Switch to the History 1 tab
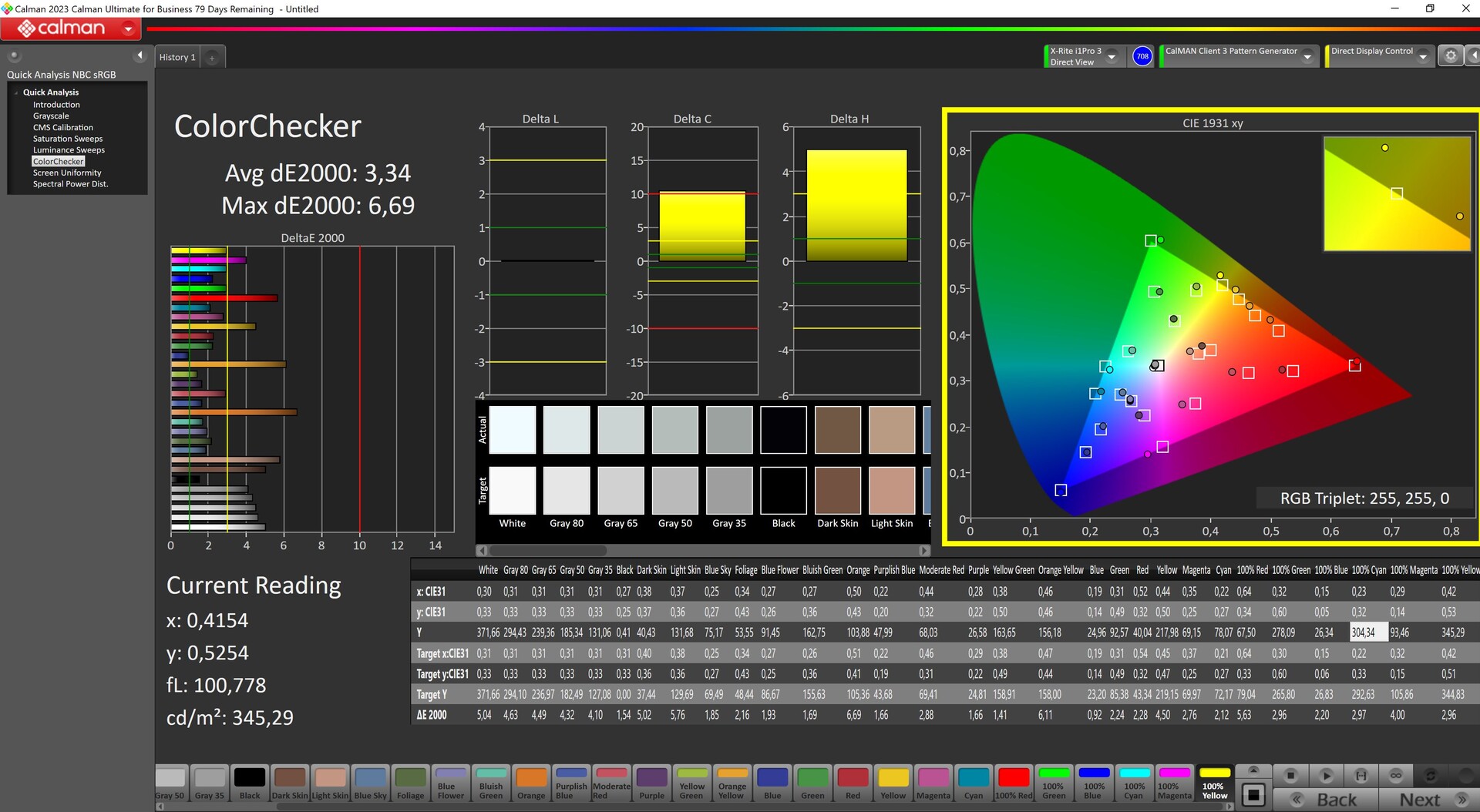The height and width of the screenshot is (812, 1480). click(177, 58)
